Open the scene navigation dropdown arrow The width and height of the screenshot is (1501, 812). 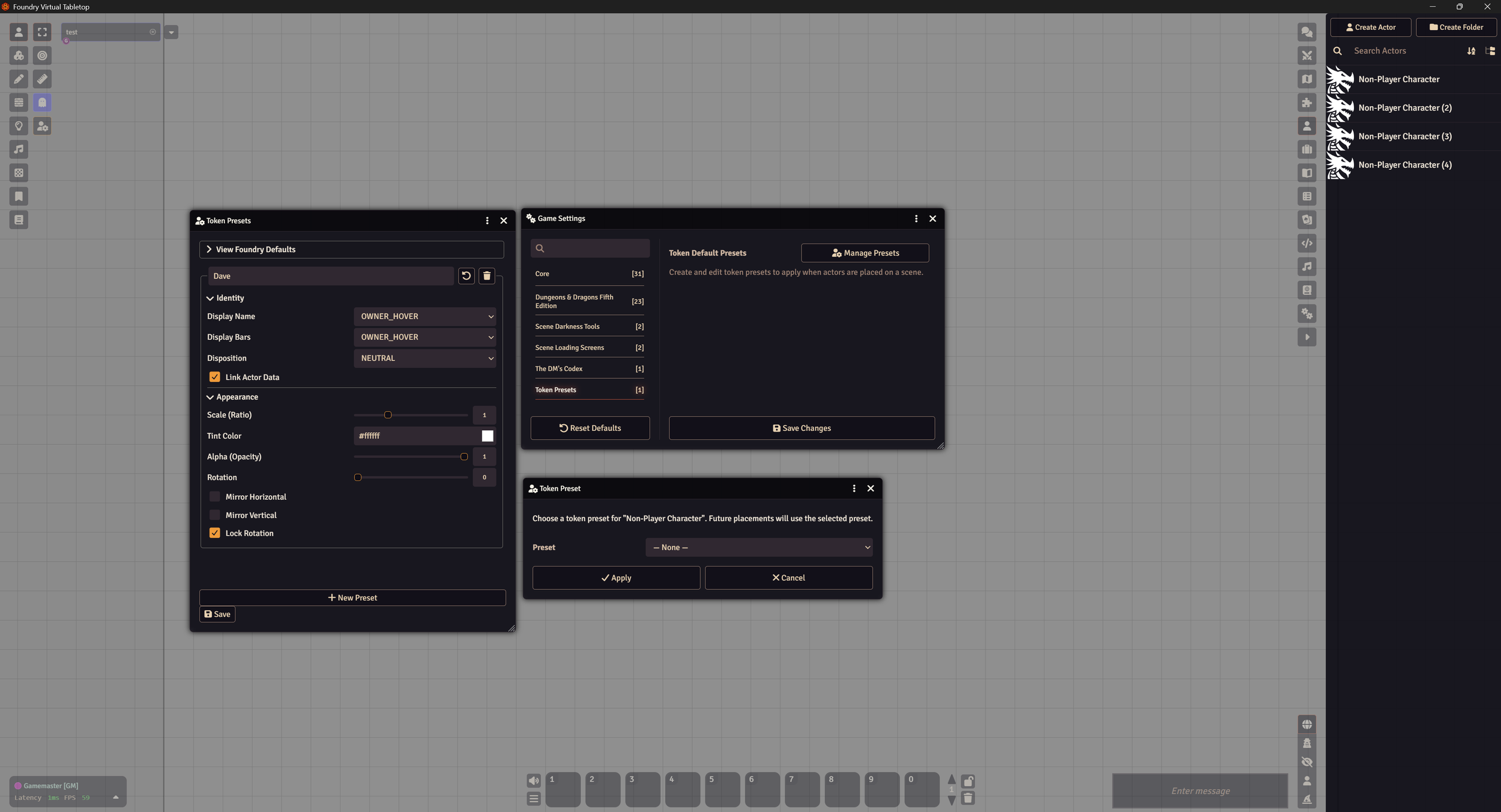(x=171, y=32)
